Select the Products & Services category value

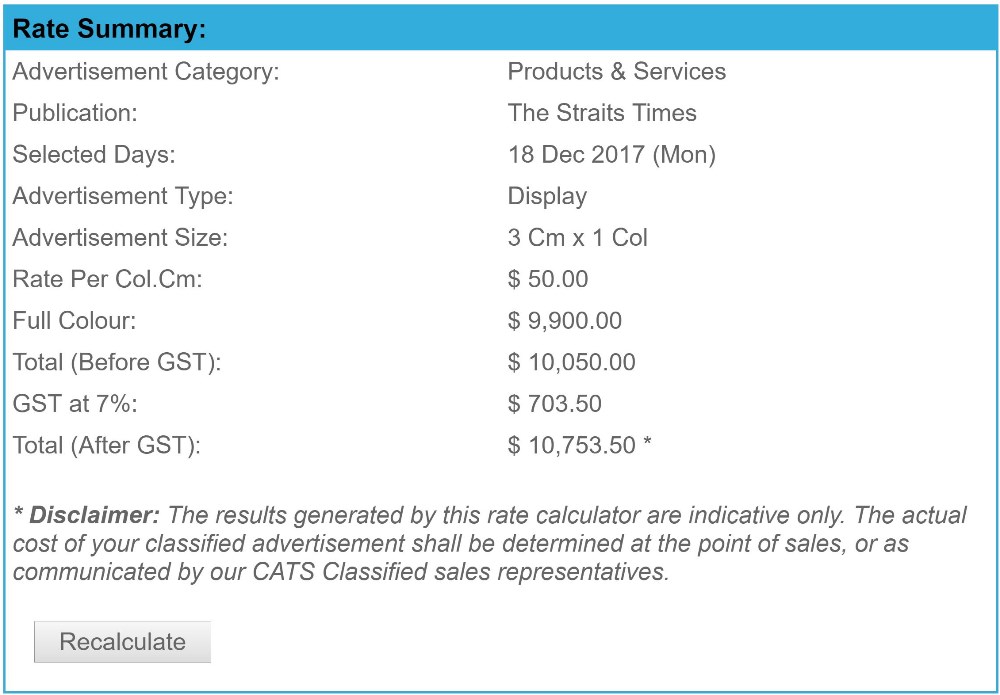pos(617,71)
